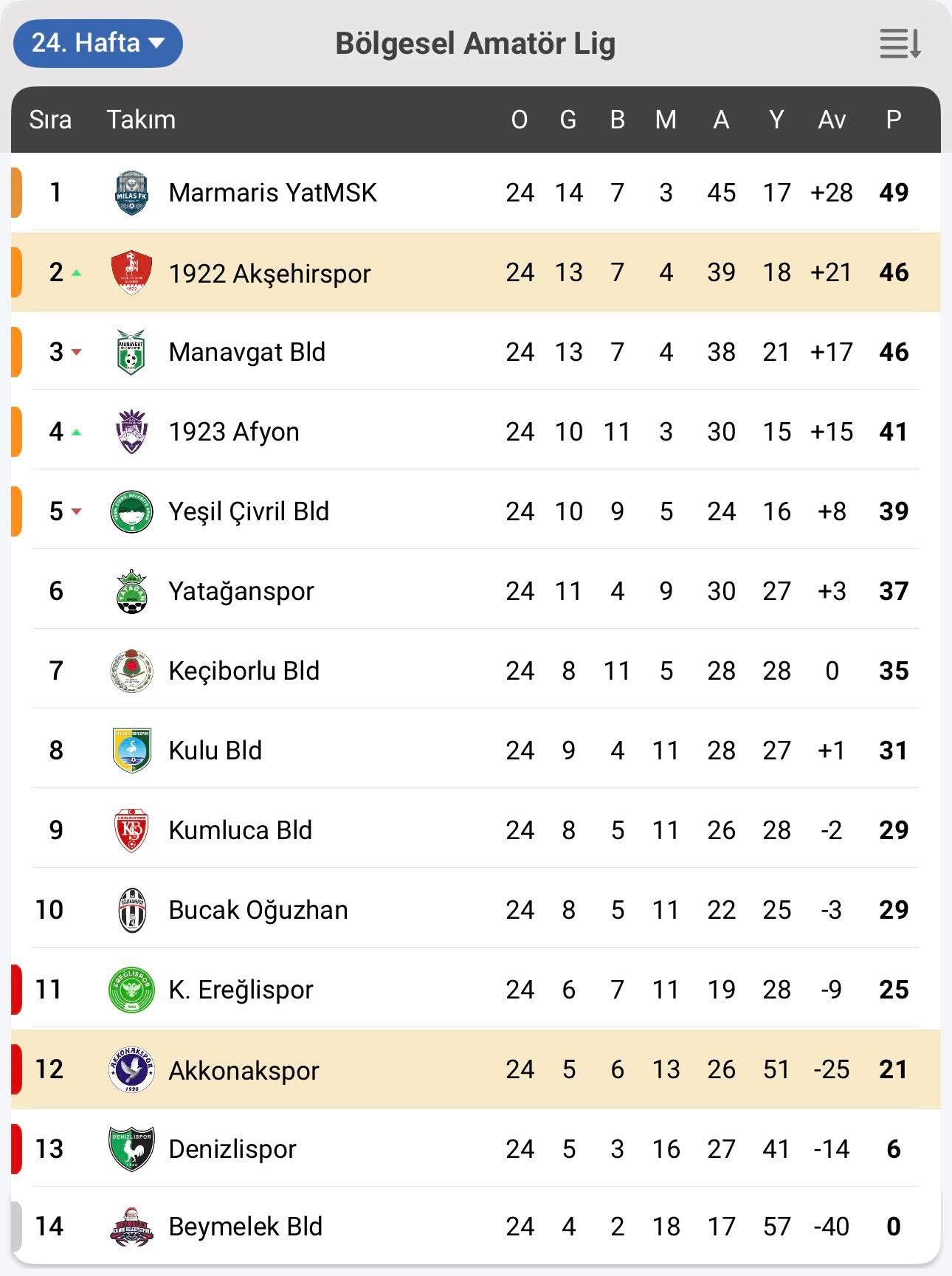Click Beymelek Bld points value
952x1276 pixels.
893,1227
